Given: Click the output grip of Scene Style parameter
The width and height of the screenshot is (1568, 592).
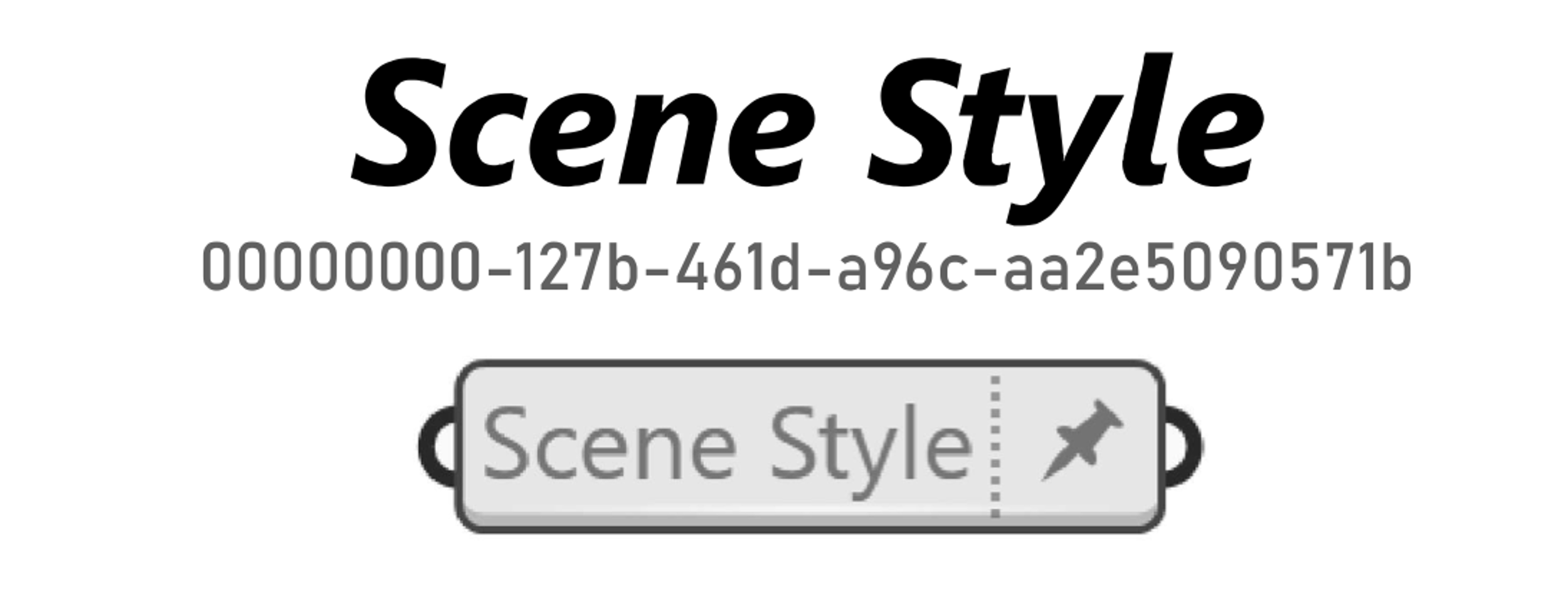Looking at the screenshot, I should (x=1184, y=446).
